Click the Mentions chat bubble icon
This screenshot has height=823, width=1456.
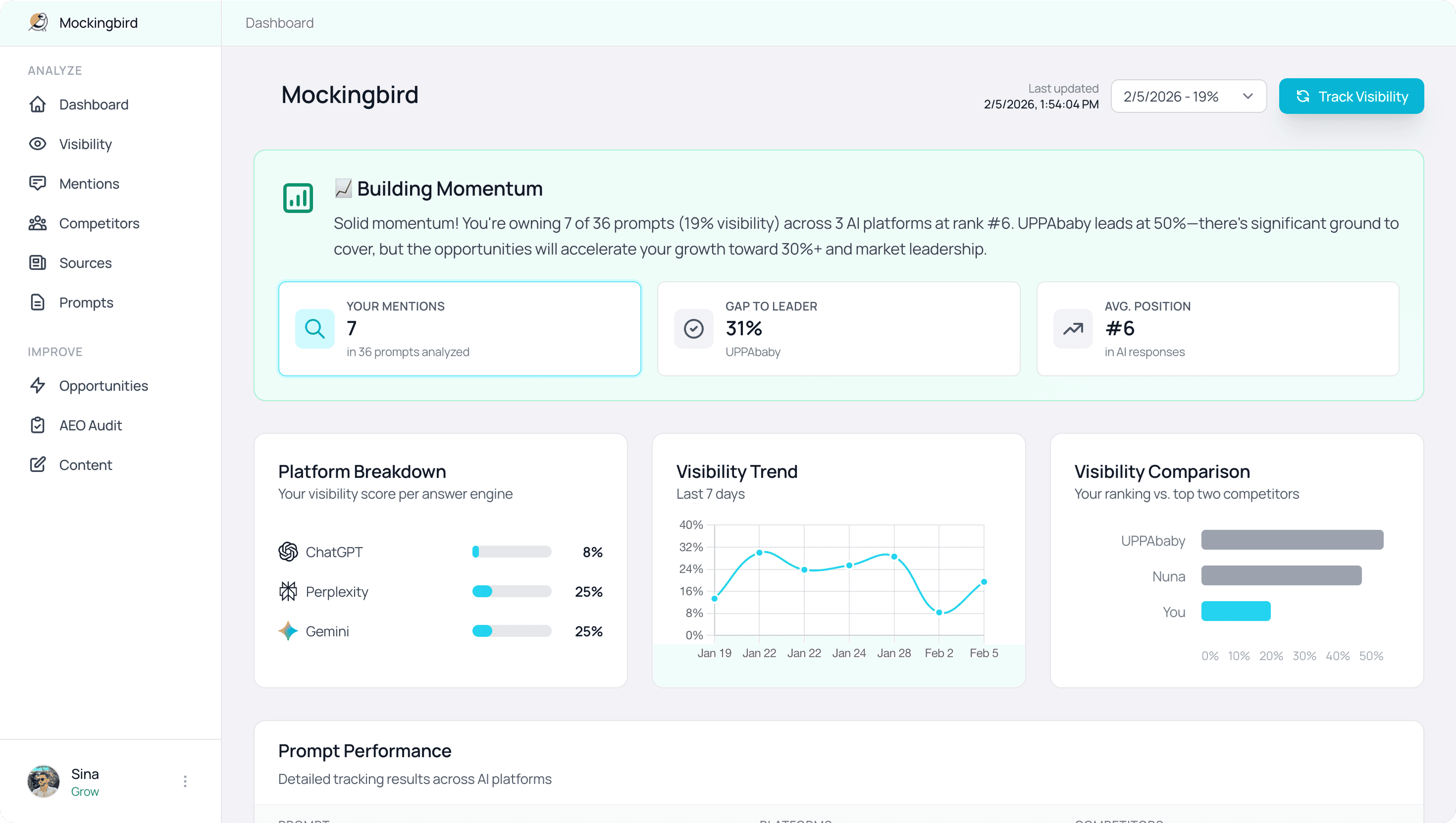tap(37, 184)
